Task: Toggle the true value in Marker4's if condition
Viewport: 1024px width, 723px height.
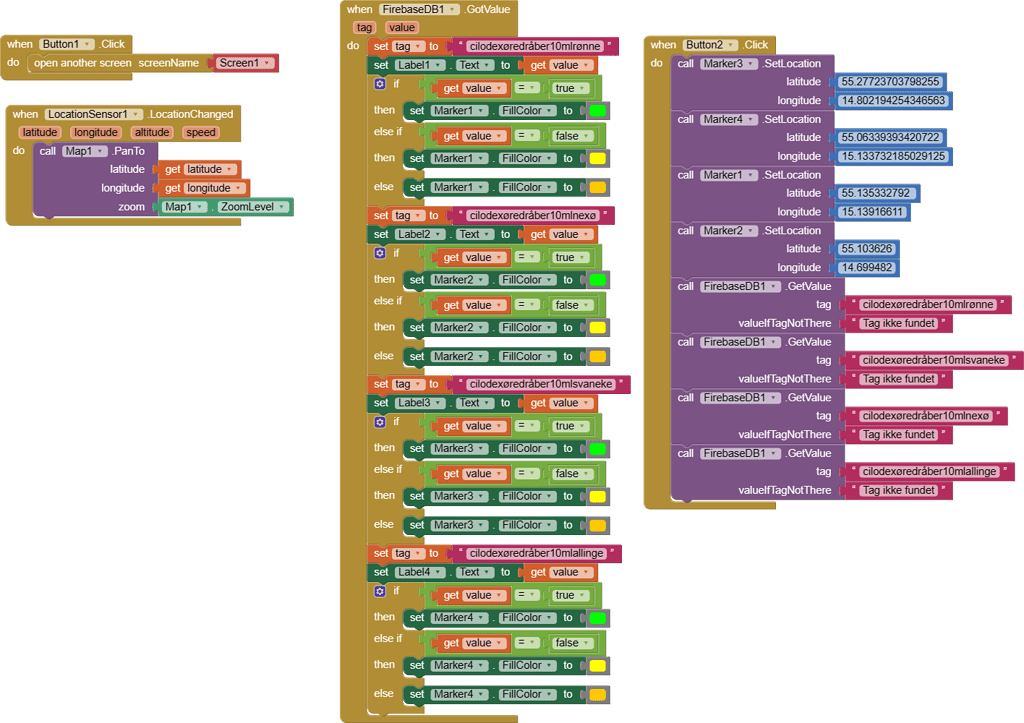Action: [x=569, y=595]
